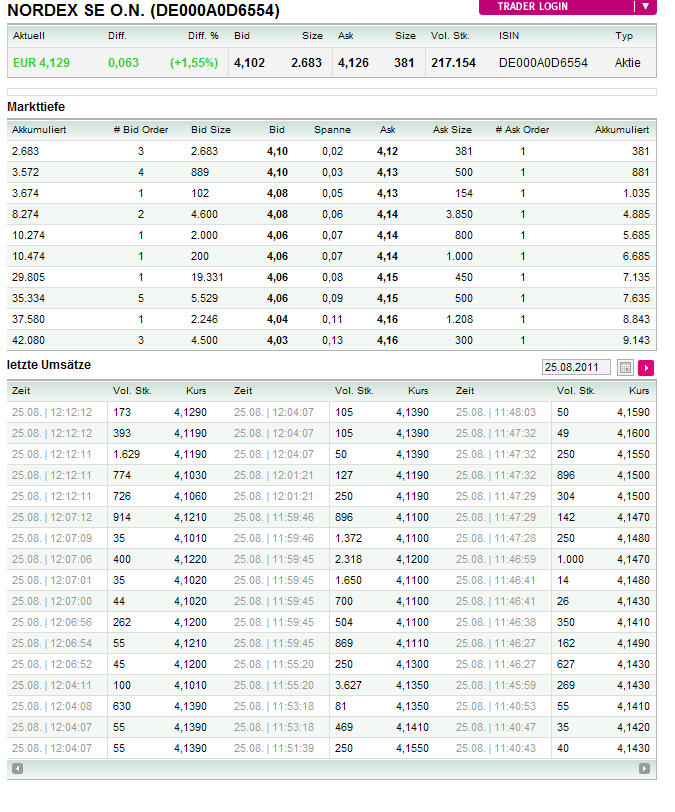Click the scrollbar's right arrow

pos(647,769)
